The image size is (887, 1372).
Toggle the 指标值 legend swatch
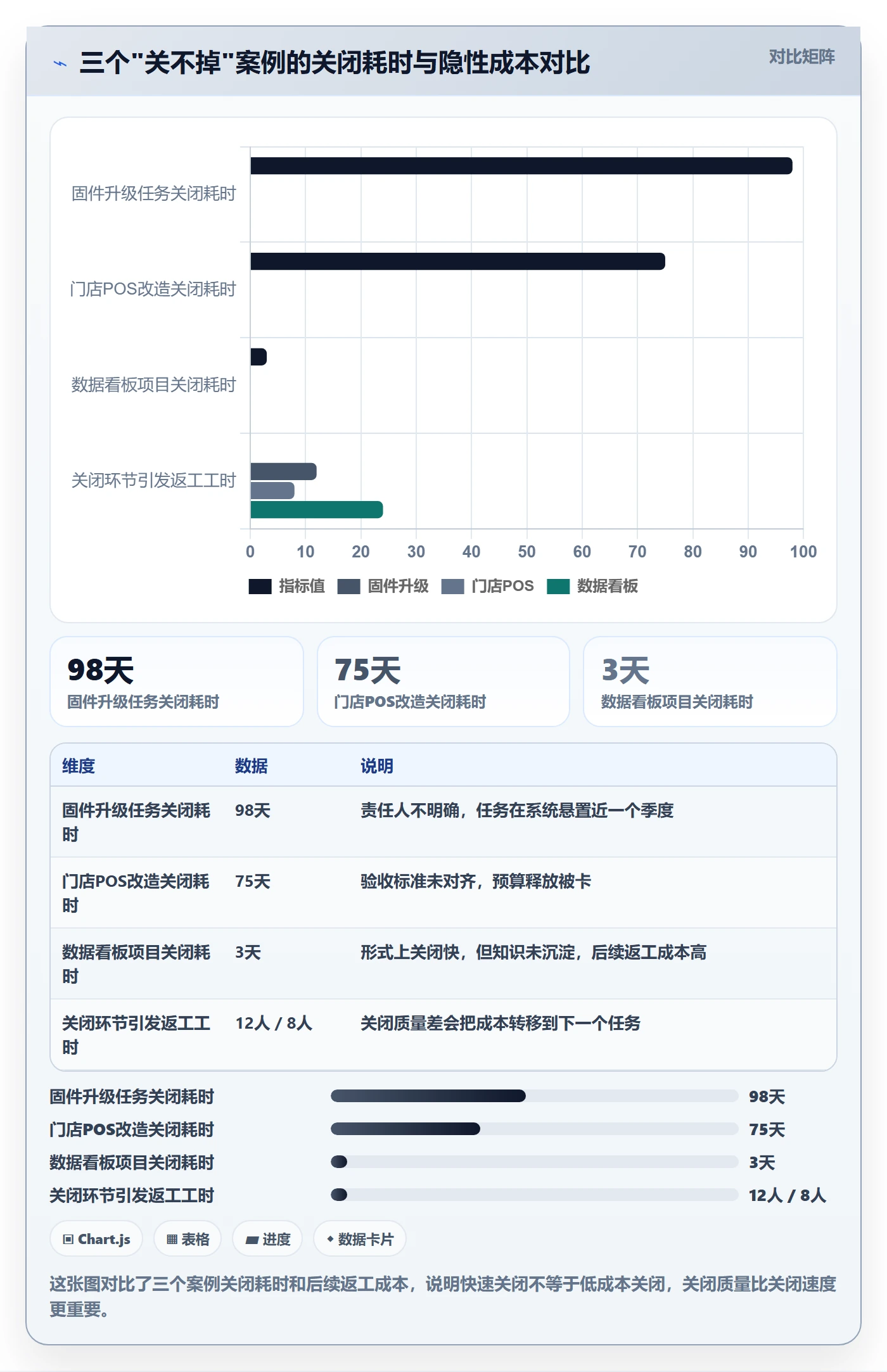(260, 587)
